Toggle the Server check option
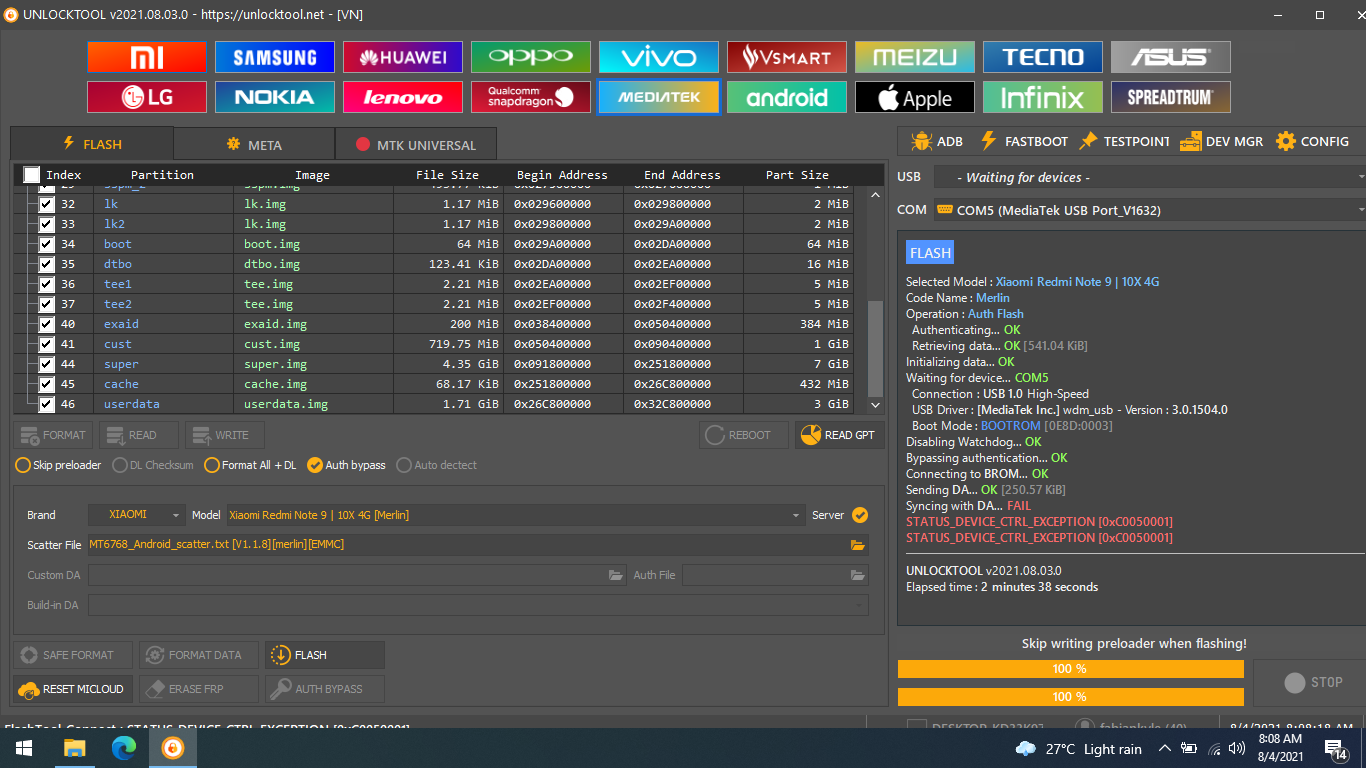Screen dimensions: 1366x768 pos(860,515)
